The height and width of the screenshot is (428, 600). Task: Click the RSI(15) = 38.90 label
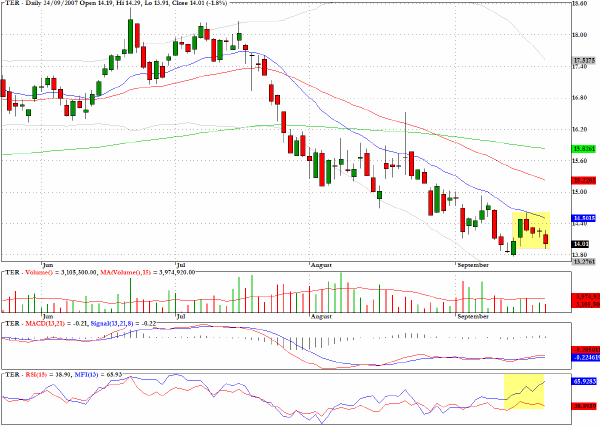coord(48,374)
